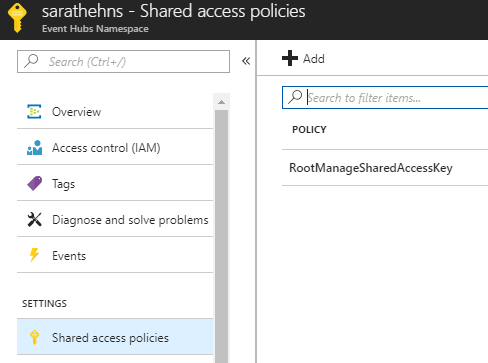Viewport: 488px width, 363px height.
Task: Click the key icon beside Shared access policies
Action: click(x=34, y=337)
